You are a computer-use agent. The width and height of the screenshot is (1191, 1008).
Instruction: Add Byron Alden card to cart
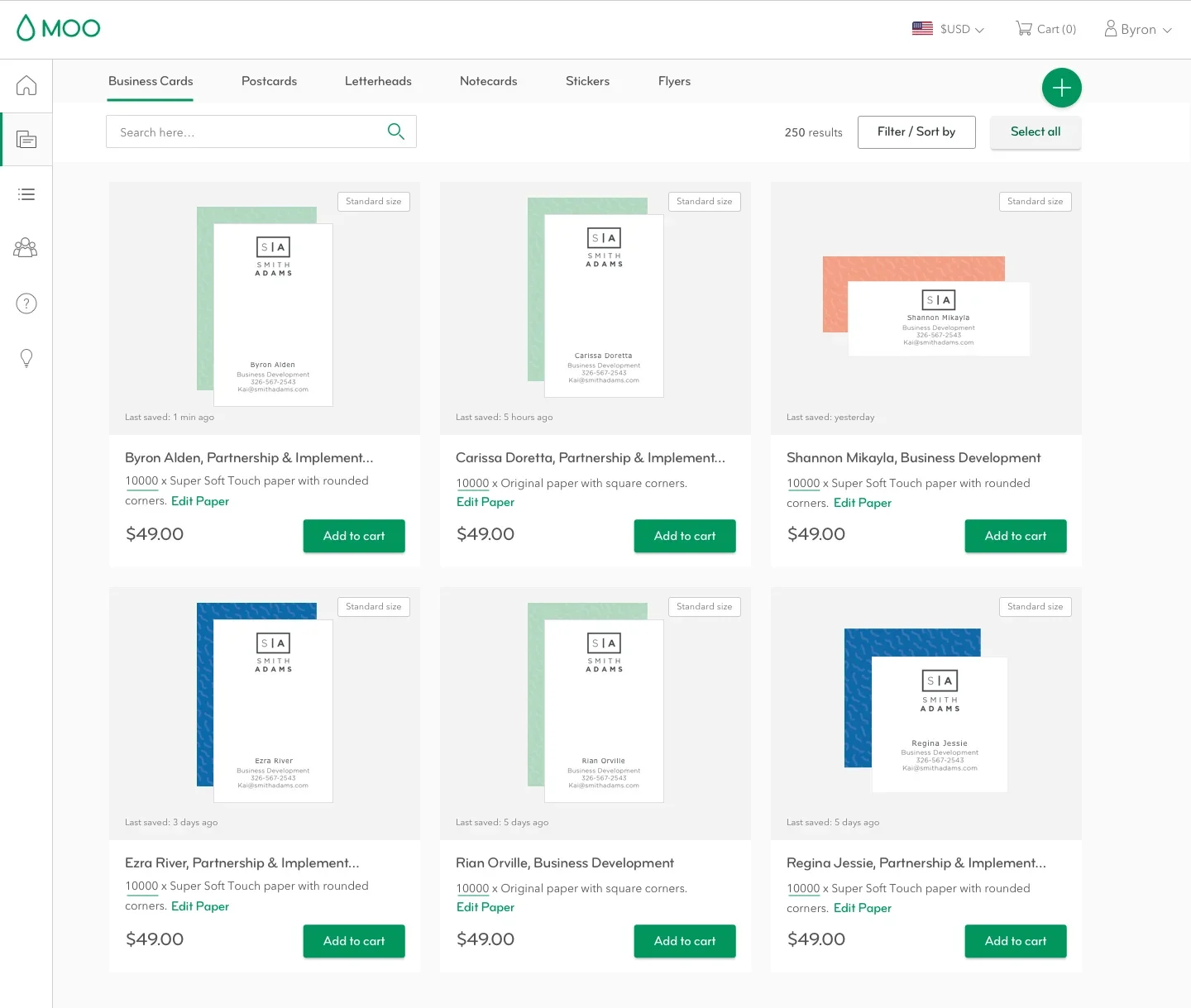[x=354, y=536]
